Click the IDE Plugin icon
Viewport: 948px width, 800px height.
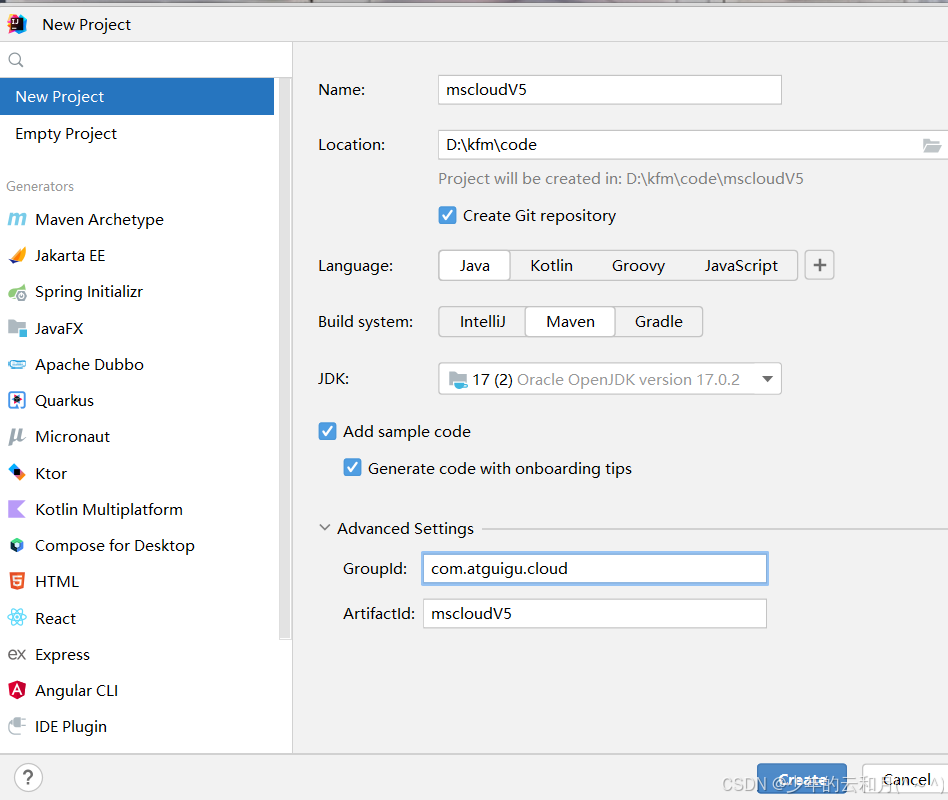pos(17,726)
